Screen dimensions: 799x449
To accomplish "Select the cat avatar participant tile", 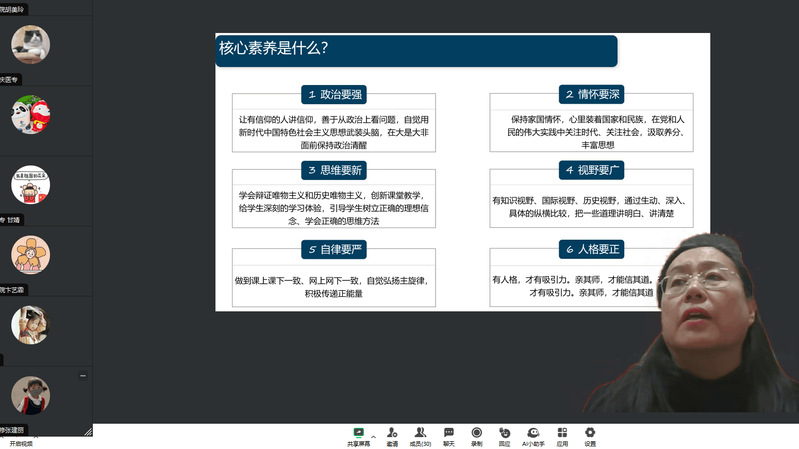I will (30, 44).
